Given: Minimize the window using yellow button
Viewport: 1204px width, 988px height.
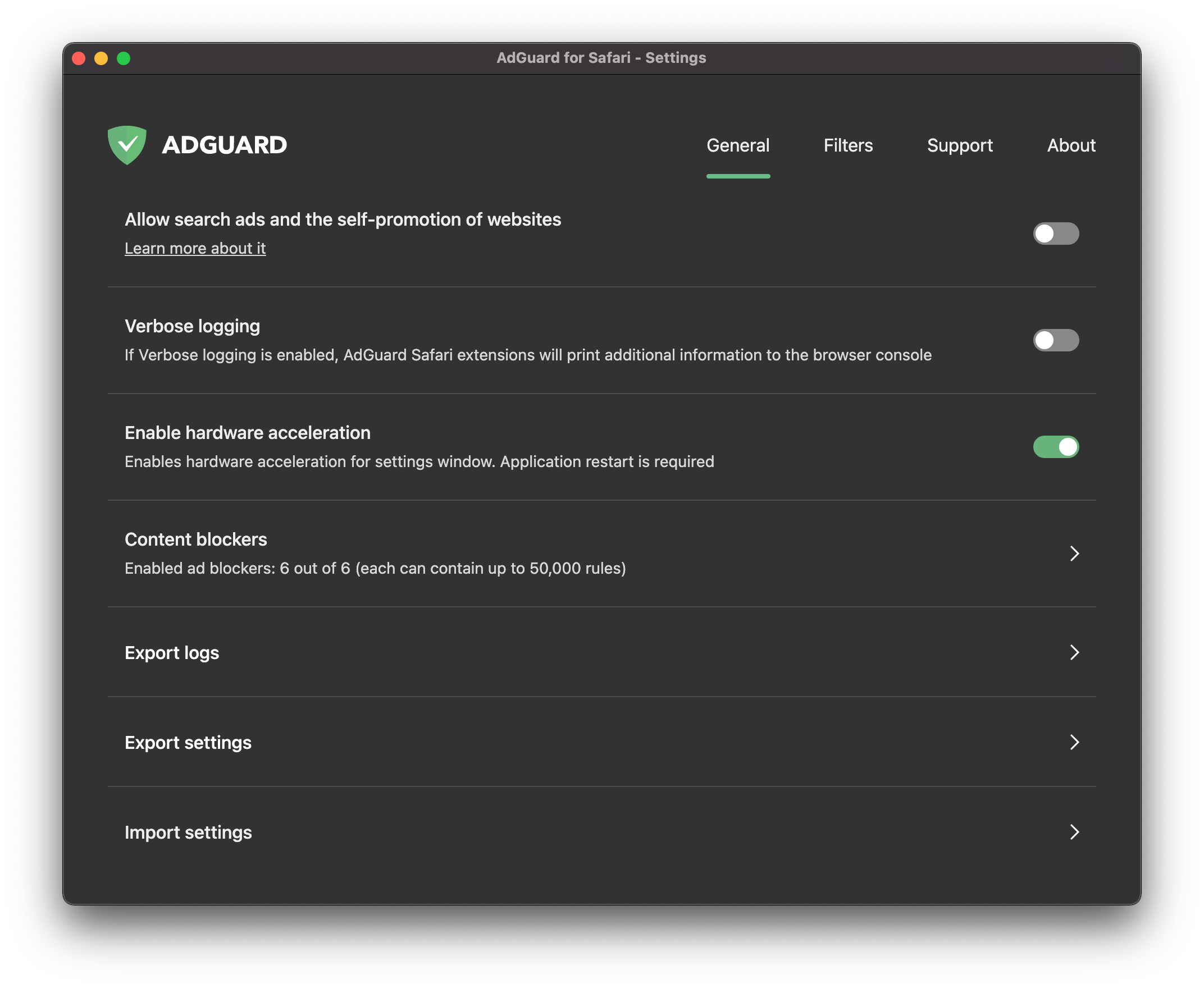Looking at the screenshot, I should click(101, 58).
